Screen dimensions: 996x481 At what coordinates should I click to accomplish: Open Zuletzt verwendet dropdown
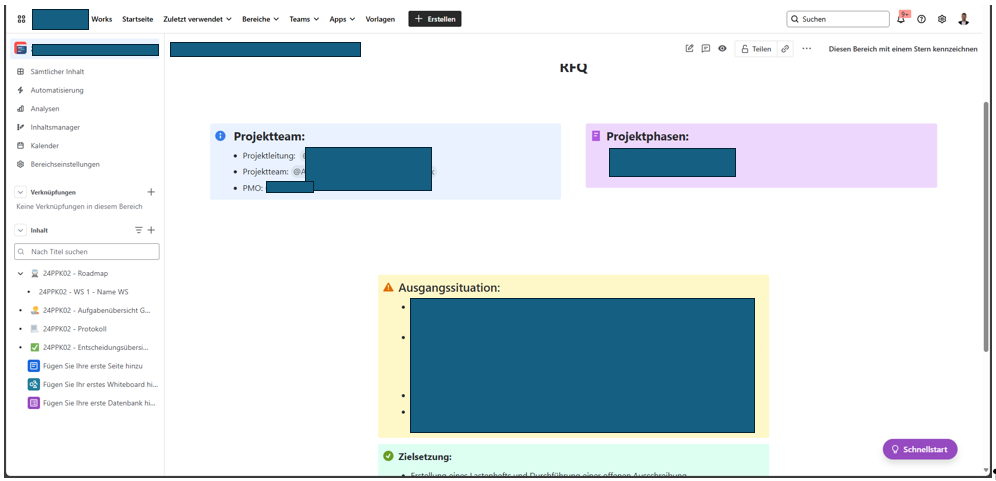click(198, 19)
